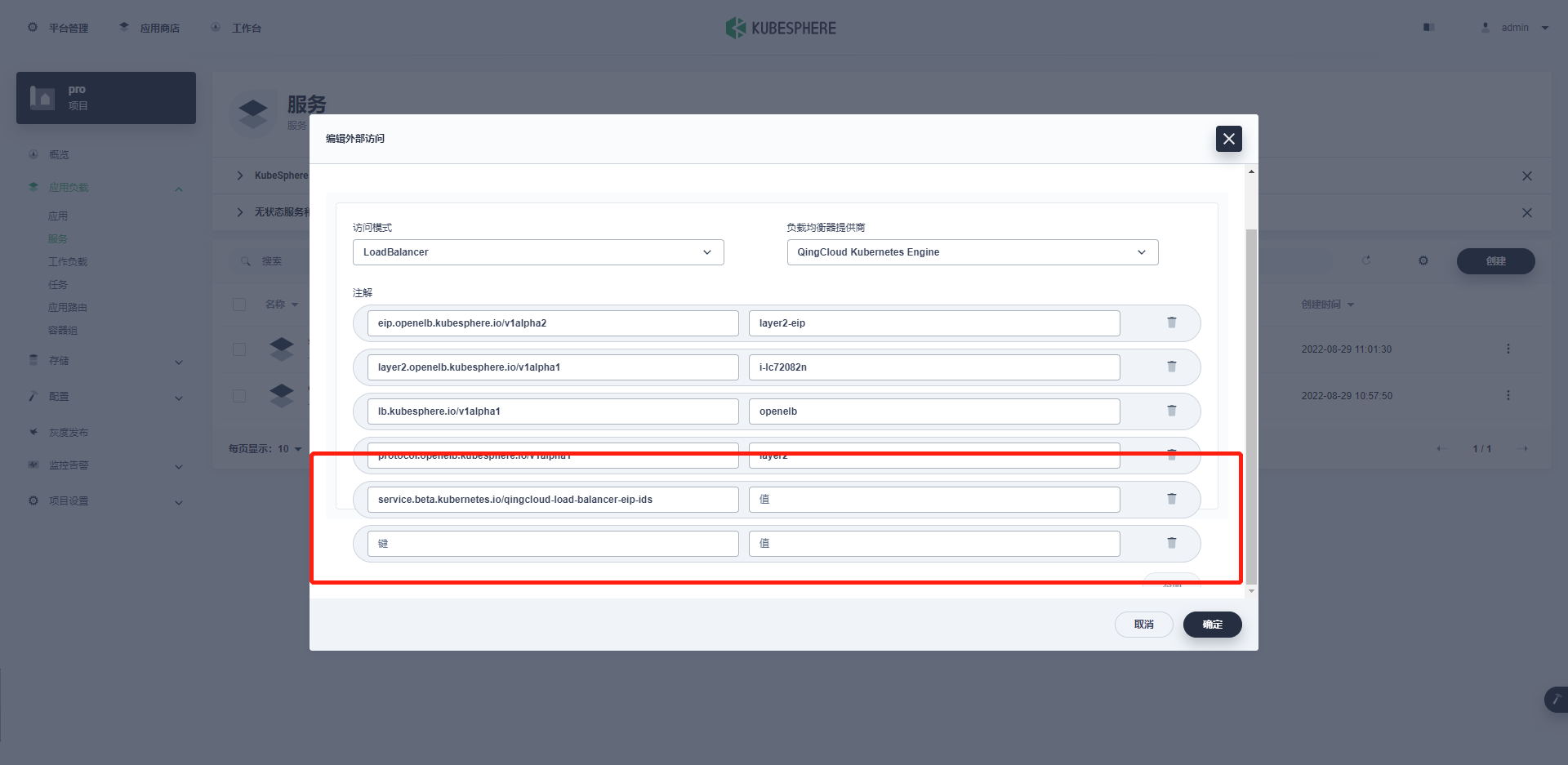The image size is (1568, 765).
Task: Cancel the external access edit dialog
Action: pyautogui.click(x=1143, y=624)
